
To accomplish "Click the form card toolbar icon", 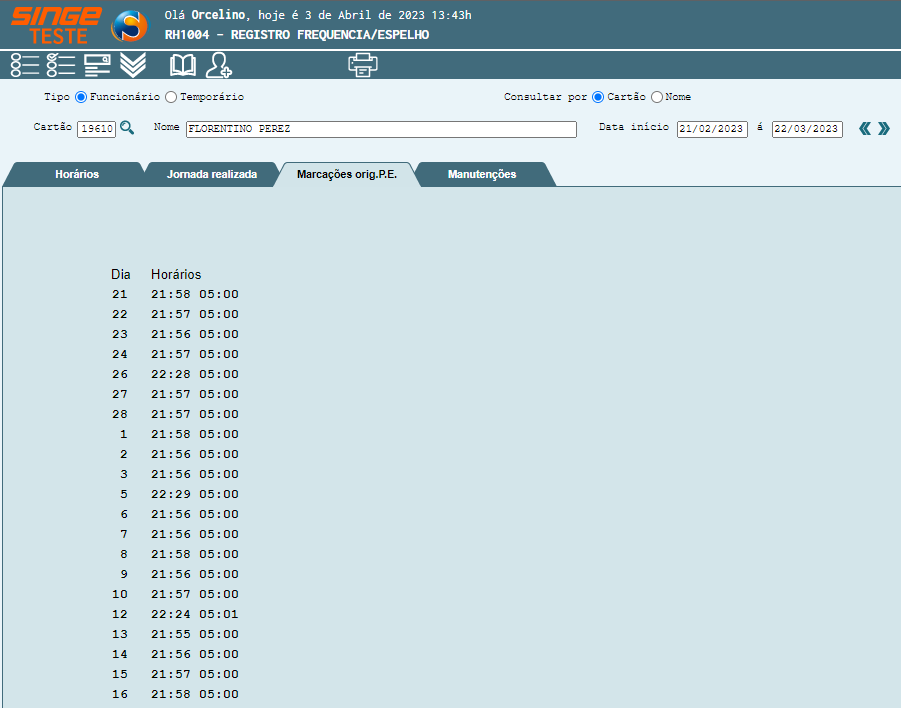I will [x=97, y=65].
